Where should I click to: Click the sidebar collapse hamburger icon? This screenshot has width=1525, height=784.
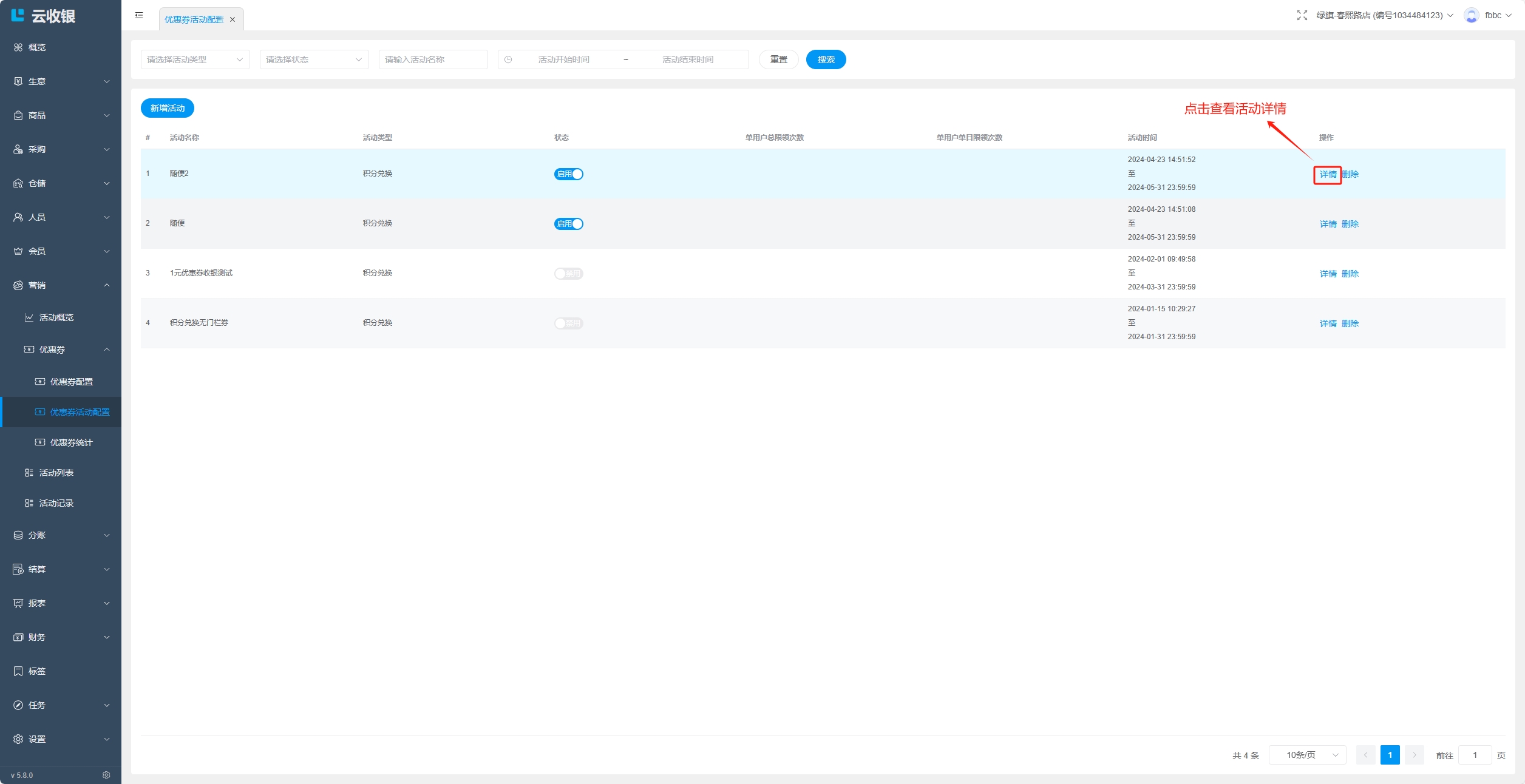[139, 15]
